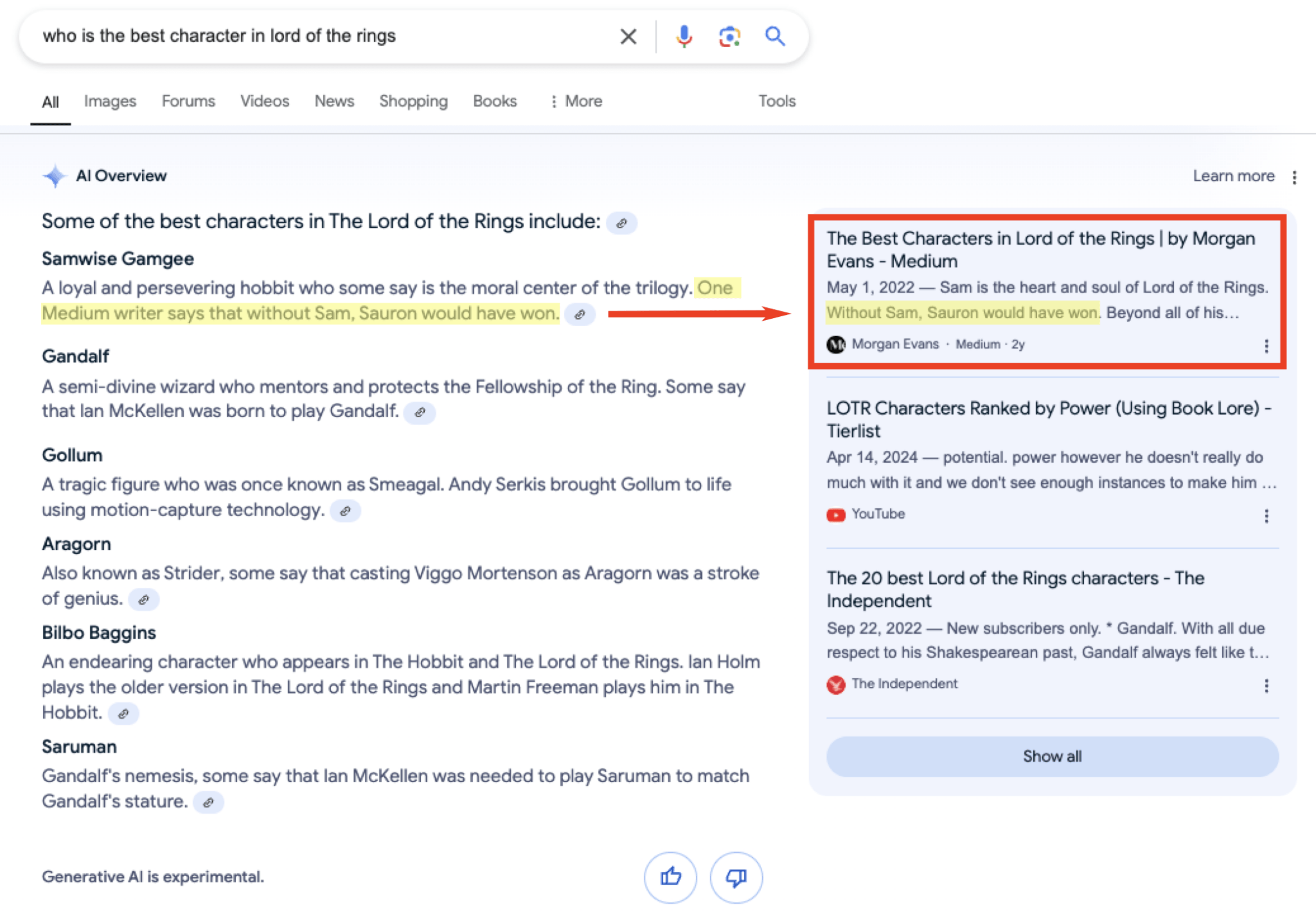Switch to the Videos tab
The image size is (1316, 919).
[x=265, y=102]
